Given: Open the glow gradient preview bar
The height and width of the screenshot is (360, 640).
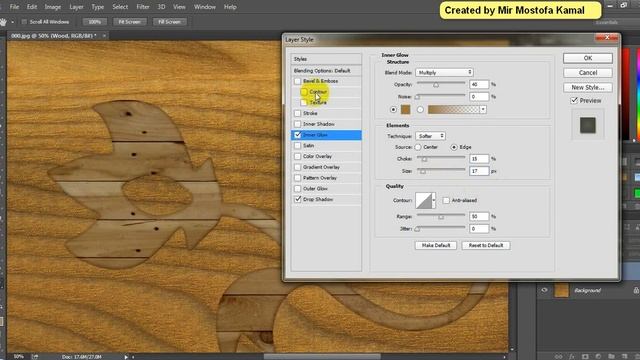Looking at the screenshot, I should 453,109.
